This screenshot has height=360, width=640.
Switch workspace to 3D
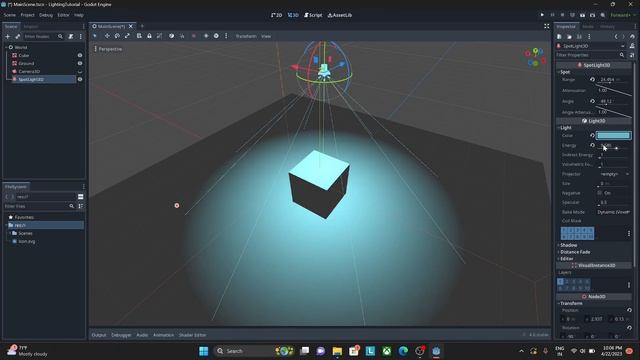pyautogui.click(x=293, y=15)
